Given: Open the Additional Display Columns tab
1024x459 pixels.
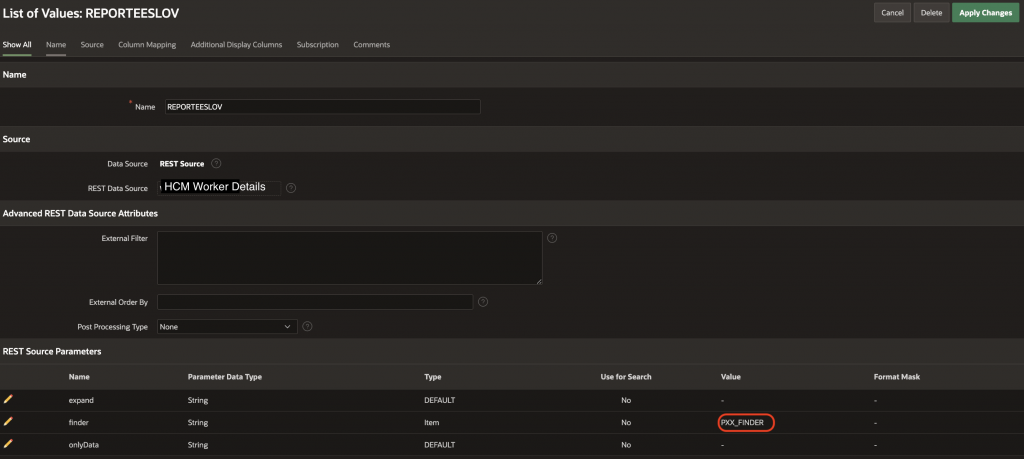Looking at the screenshot, I should (236, 45).
